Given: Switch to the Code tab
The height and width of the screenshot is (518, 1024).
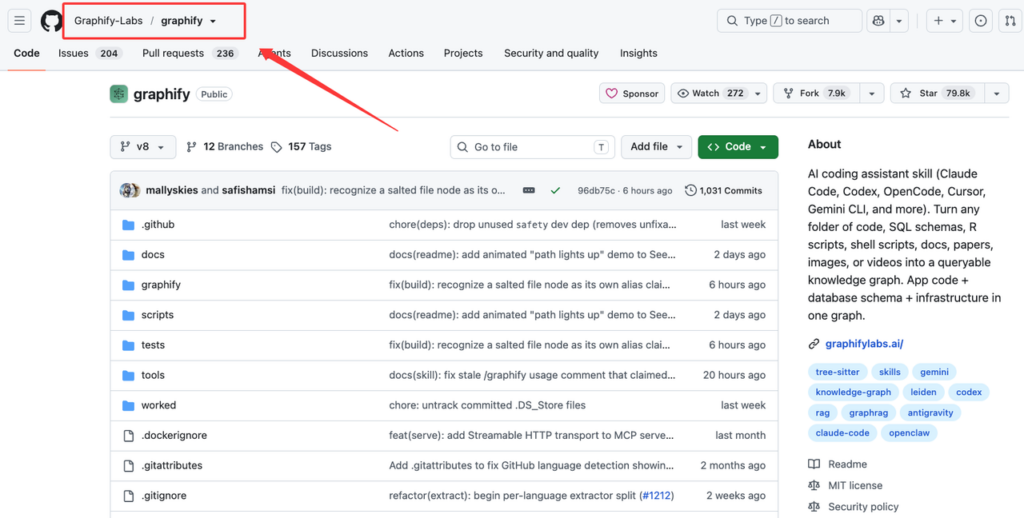Looking at the screenshot, I should (x=27, y=54).
